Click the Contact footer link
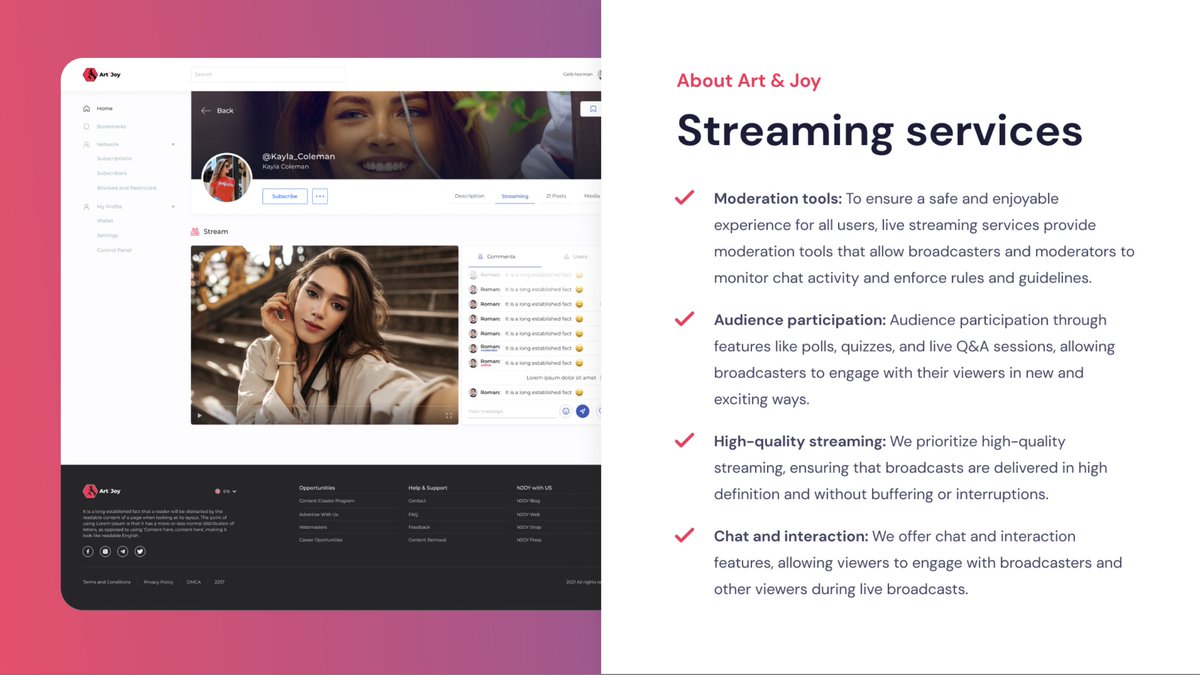 coord(417,501)
